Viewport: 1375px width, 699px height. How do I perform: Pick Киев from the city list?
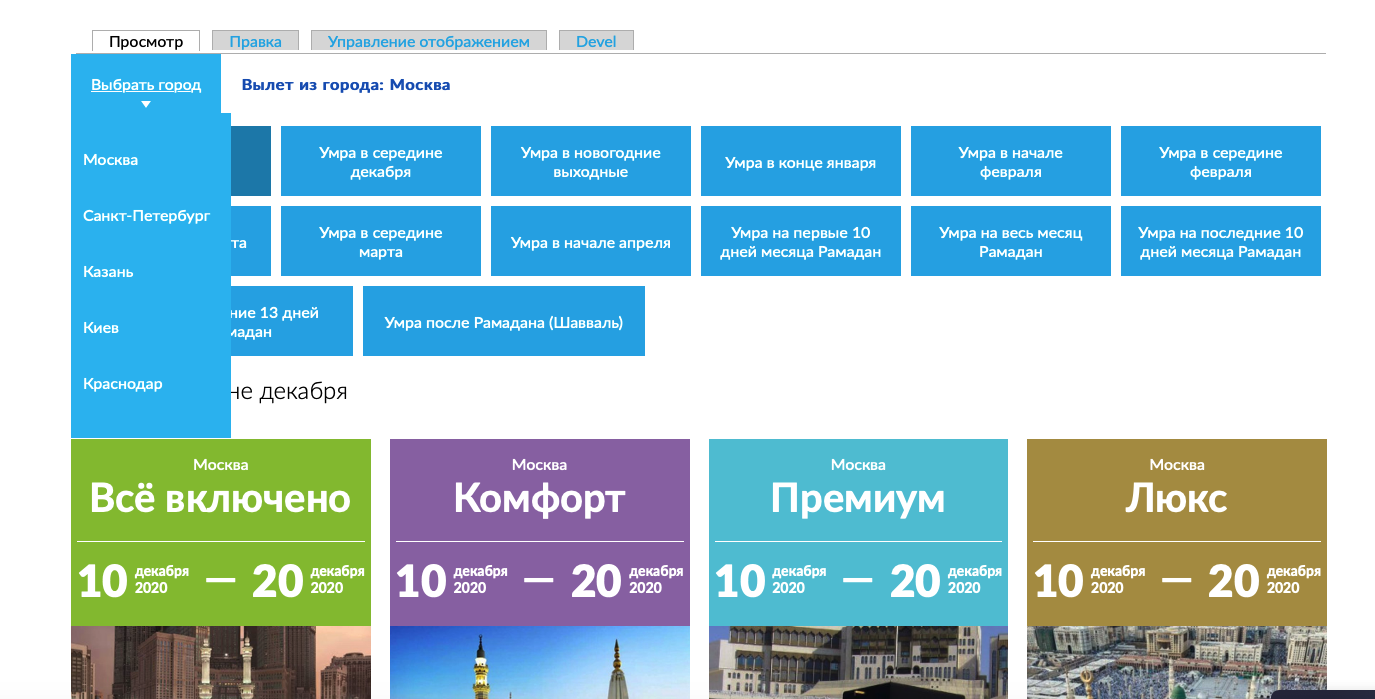click(101, 328)
